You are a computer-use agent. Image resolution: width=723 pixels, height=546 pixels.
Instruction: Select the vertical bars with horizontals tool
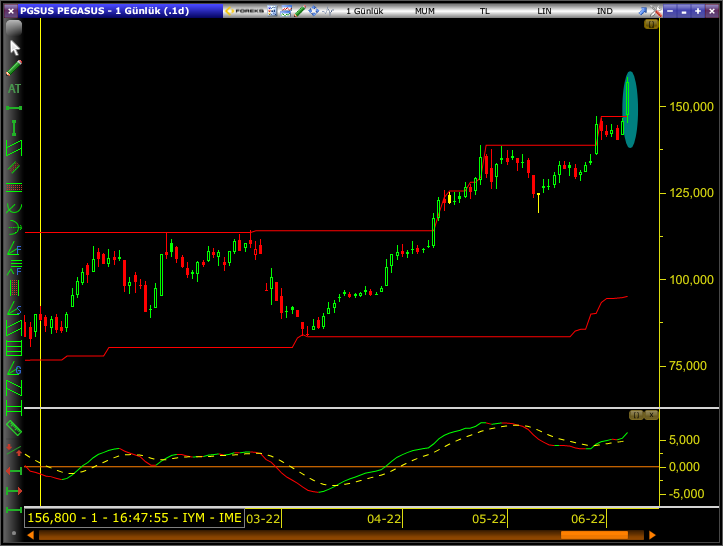pyautogui.click(x=14, y=408)
